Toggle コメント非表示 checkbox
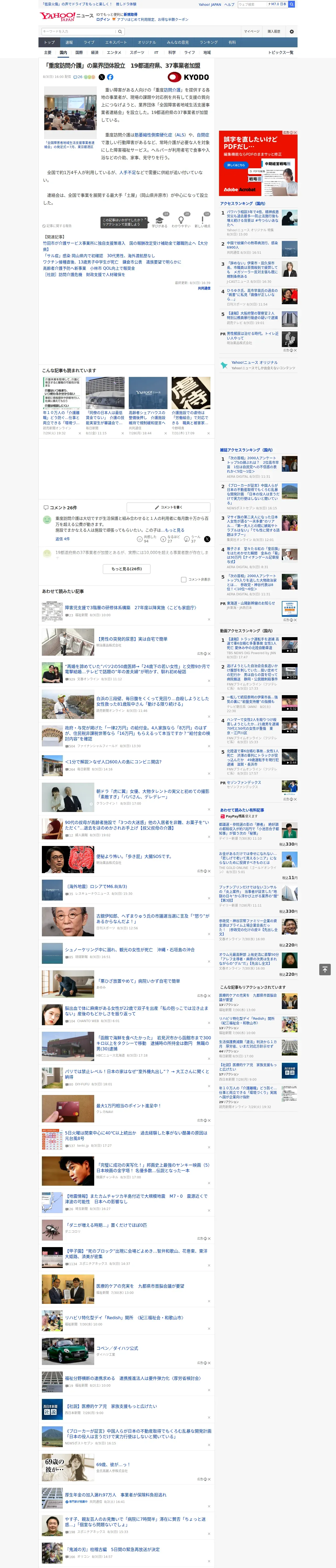This screenshot has height=1568, width=336. pyautogui.click(x=183, y=579)
